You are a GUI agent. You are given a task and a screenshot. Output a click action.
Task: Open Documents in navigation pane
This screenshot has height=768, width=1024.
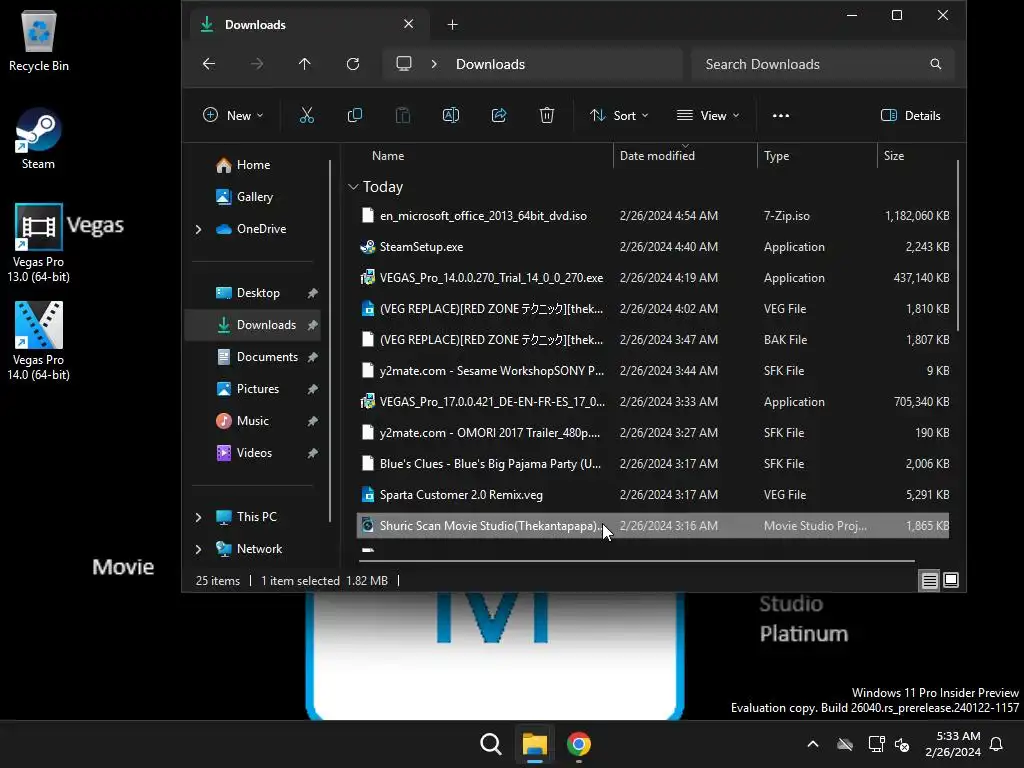pyautogui.click(x=257, y=357)
